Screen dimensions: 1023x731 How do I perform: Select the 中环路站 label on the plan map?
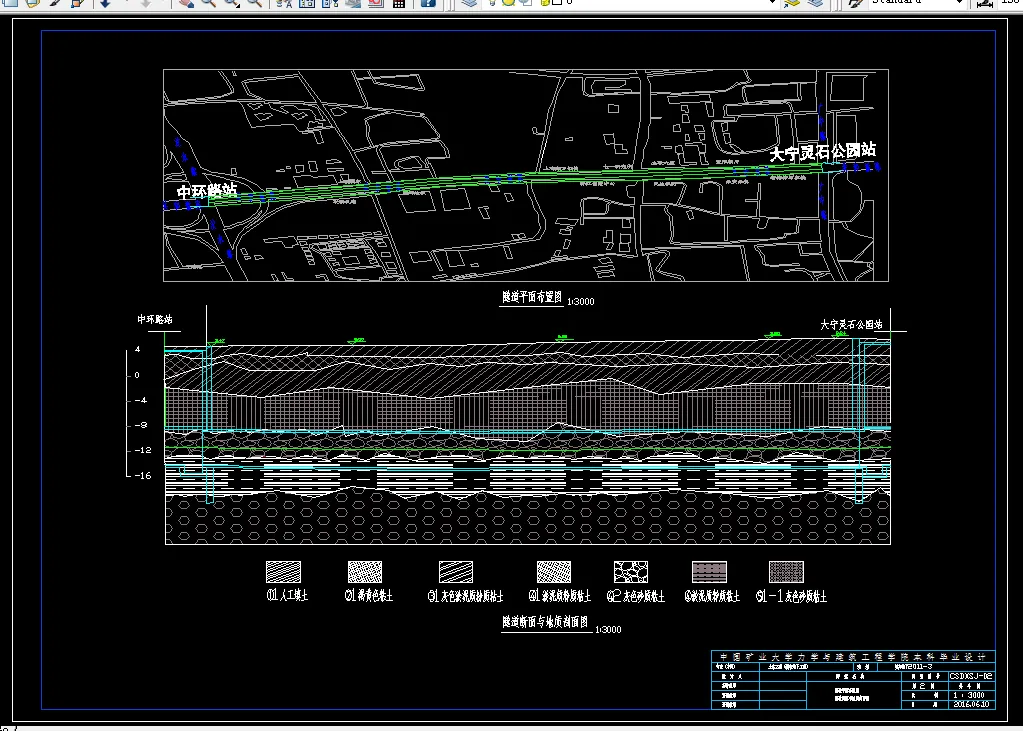click(207, 191)
